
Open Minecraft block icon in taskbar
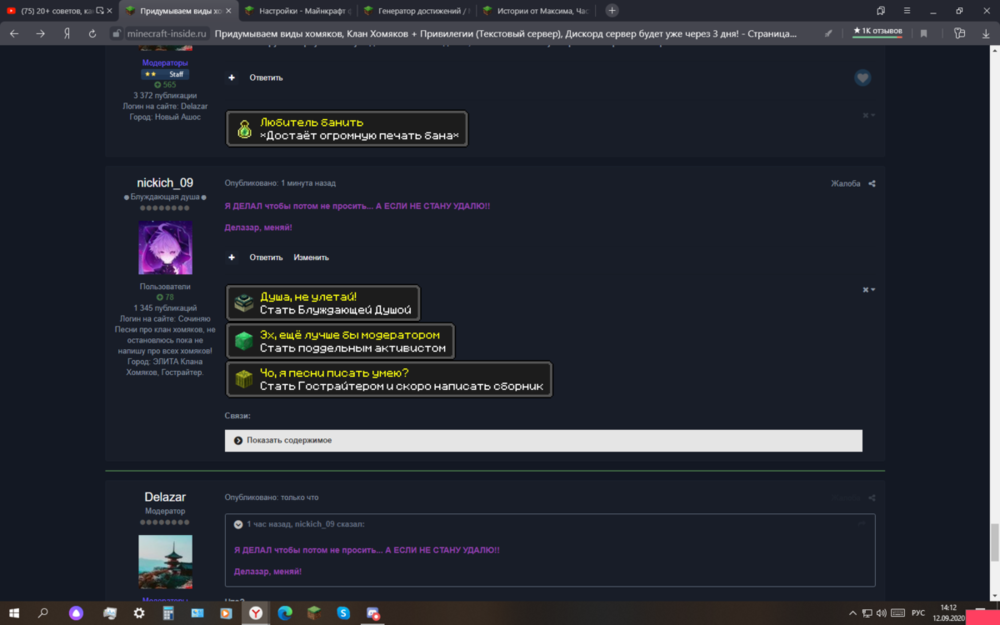(314, 613)
